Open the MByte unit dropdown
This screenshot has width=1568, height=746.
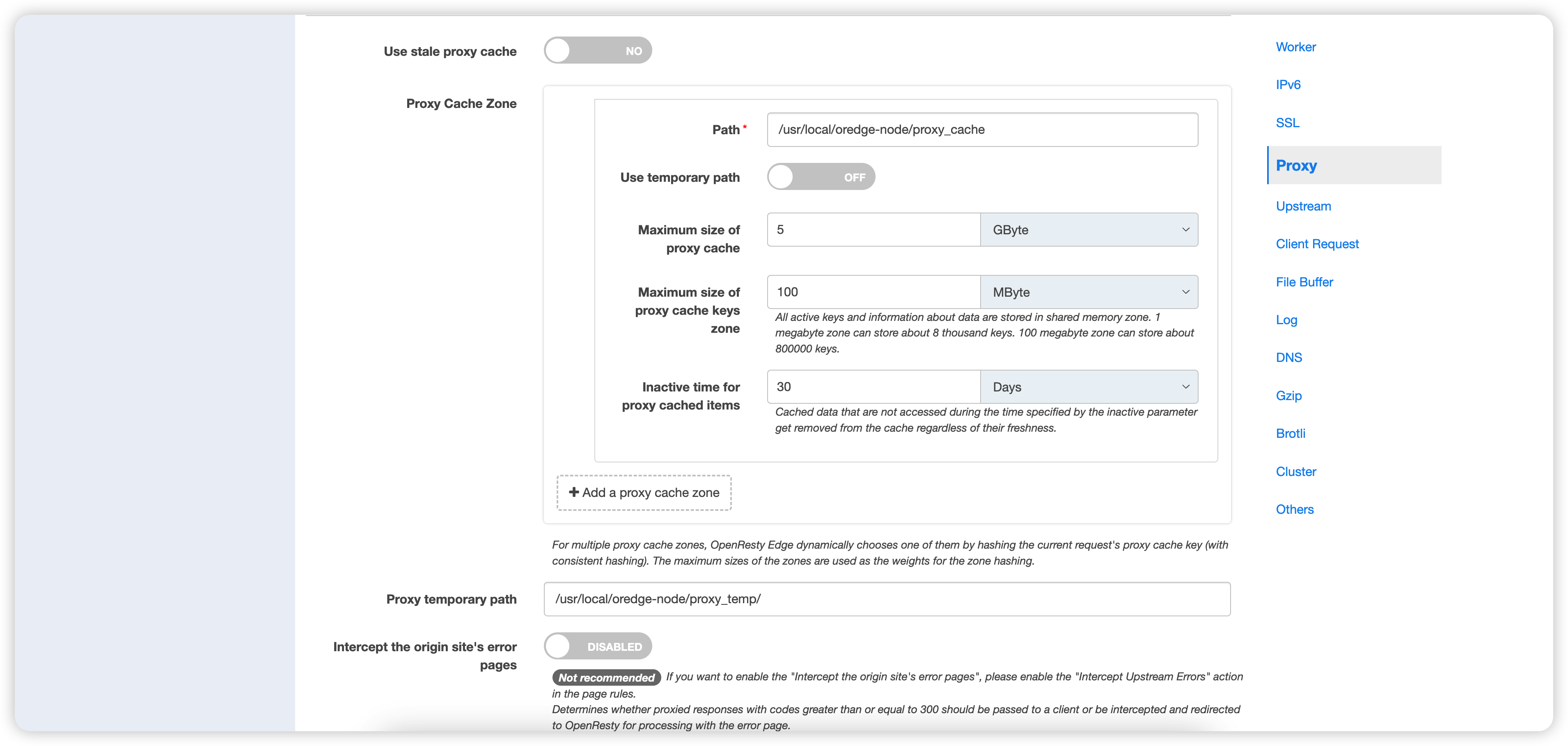[x=1089, y=292]
